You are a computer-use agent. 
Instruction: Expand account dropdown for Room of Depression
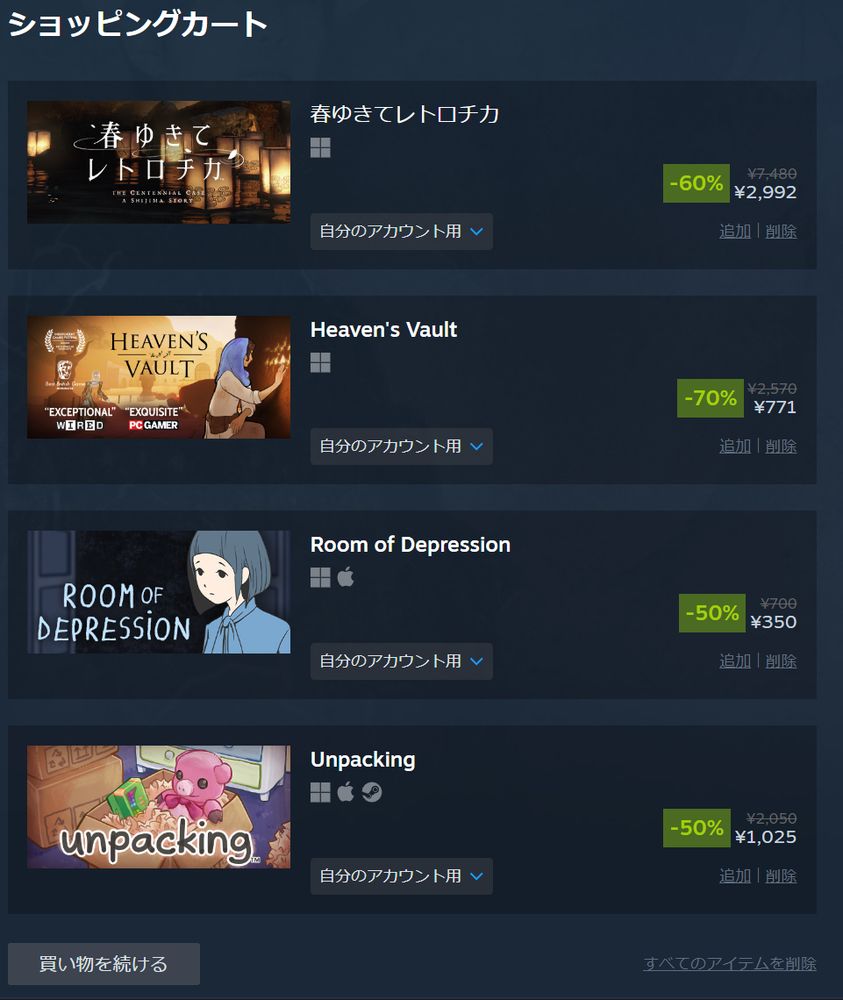coord(401,661)
